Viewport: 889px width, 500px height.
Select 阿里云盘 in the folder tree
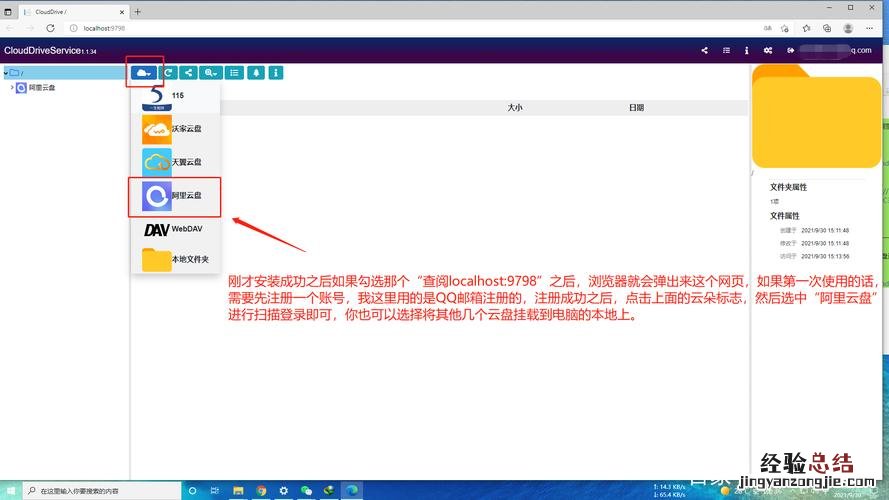[x=42, y=88]
